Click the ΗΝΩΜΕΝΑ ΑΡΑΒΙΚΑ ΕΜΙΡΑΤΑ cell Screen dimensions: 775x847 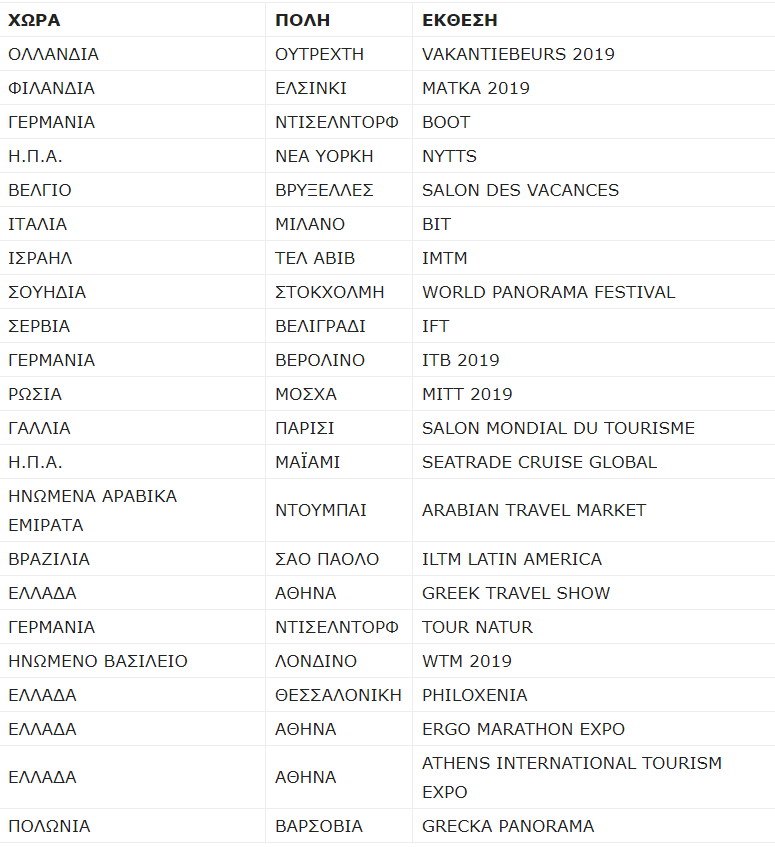coord(92,510)
